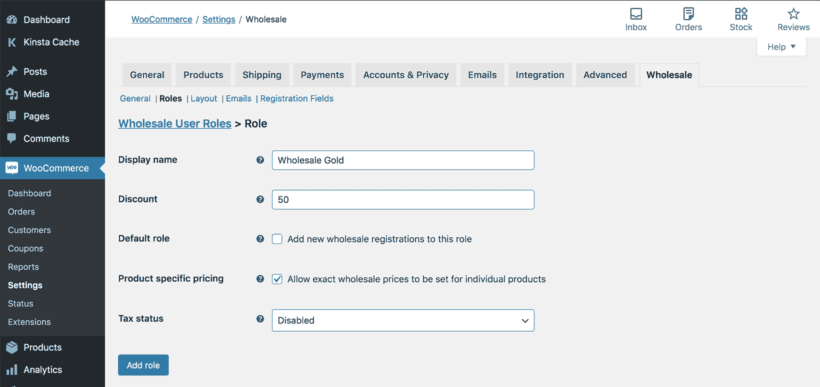Open Settings submenu item in sidebar
The width and height of the screenshot is (820, 387).
coord(25,285)
